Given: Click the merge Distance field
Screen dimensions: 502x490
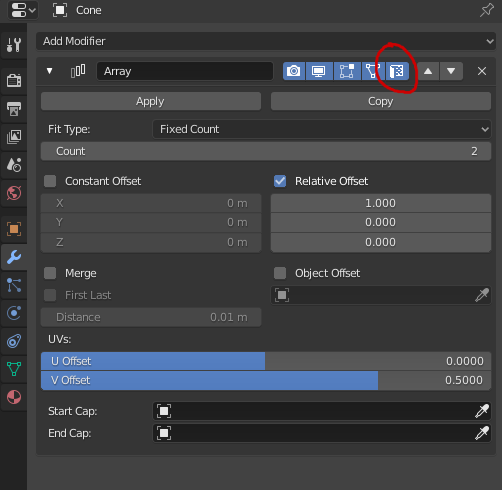Looking at the screenshot, I should [x=151, y=317].
